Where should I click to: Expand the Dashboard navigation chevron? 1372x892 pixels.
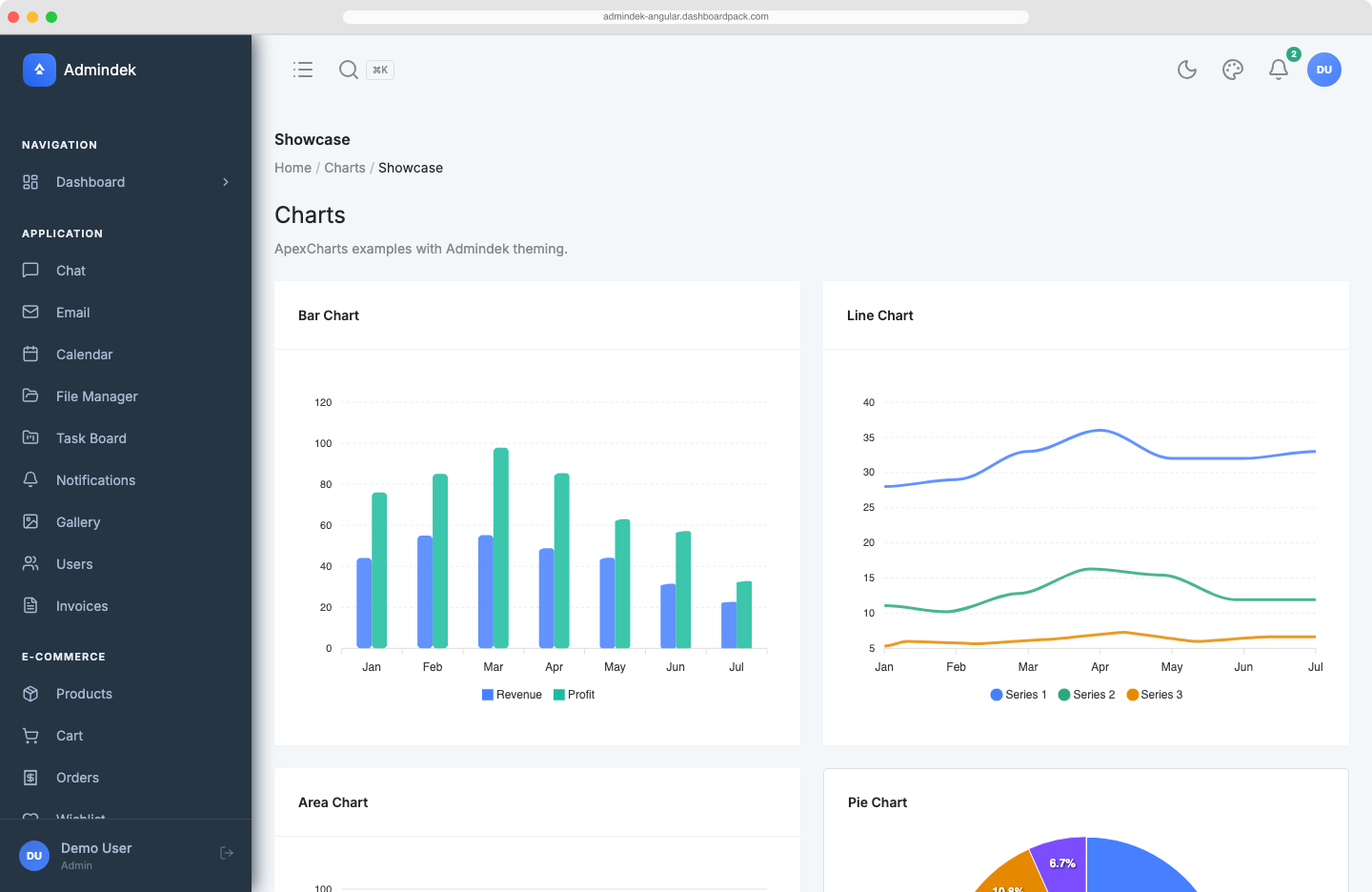pyautogui.click(x=226, y=182)
